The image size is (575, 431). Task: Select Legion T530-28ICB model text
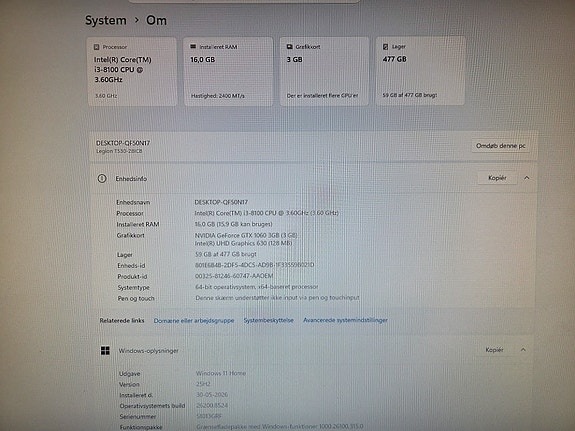pyautogui.click(x=119, y=151)
